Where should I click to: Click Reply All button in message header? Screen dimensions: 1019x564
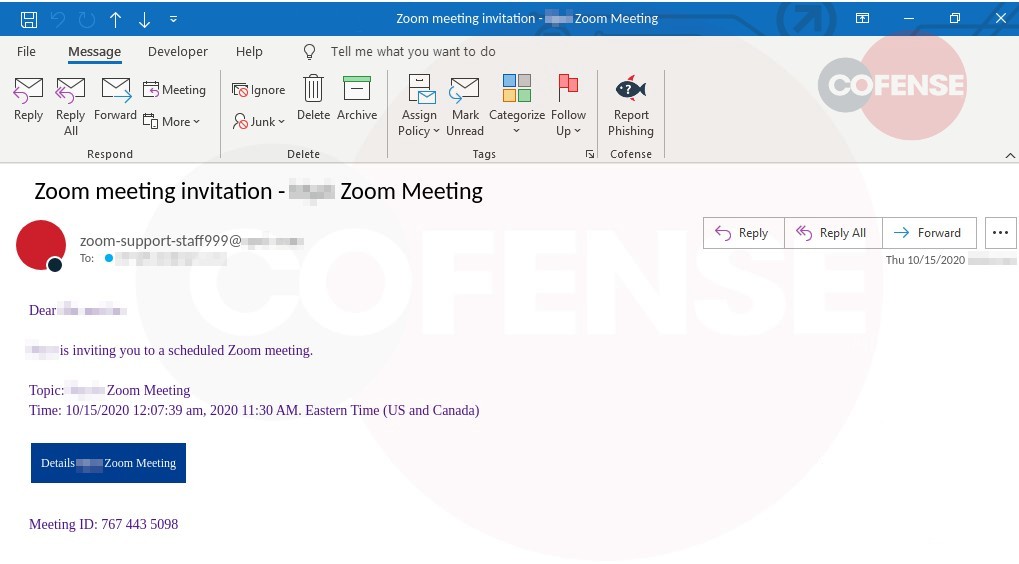point(833,233)
